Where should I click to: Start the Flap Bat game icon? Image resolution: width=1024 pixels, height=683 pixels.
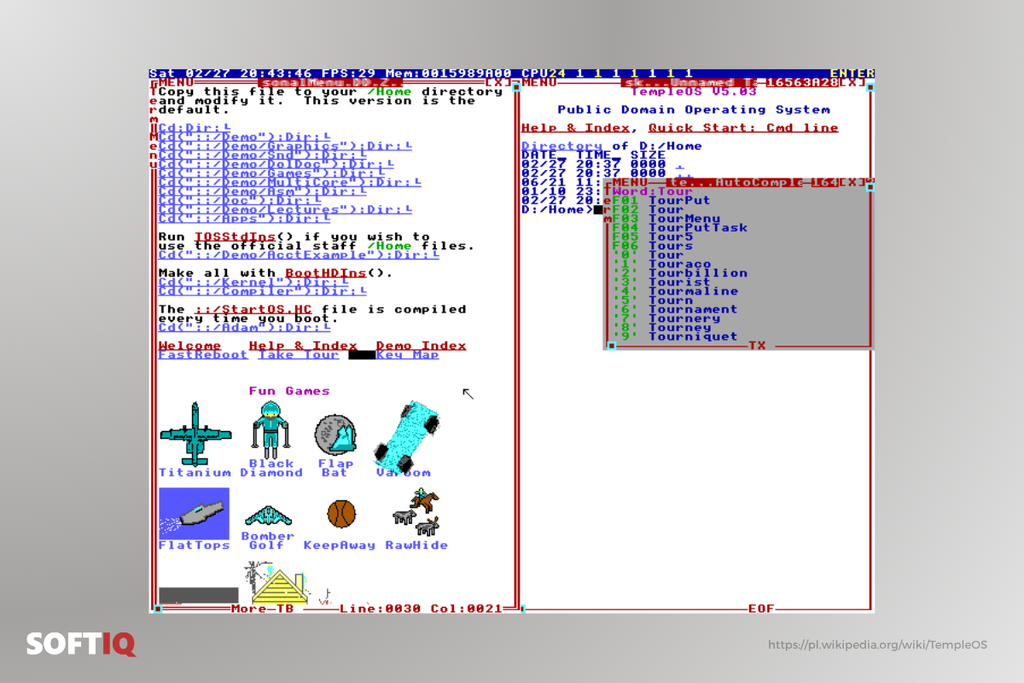click(335, 435)
